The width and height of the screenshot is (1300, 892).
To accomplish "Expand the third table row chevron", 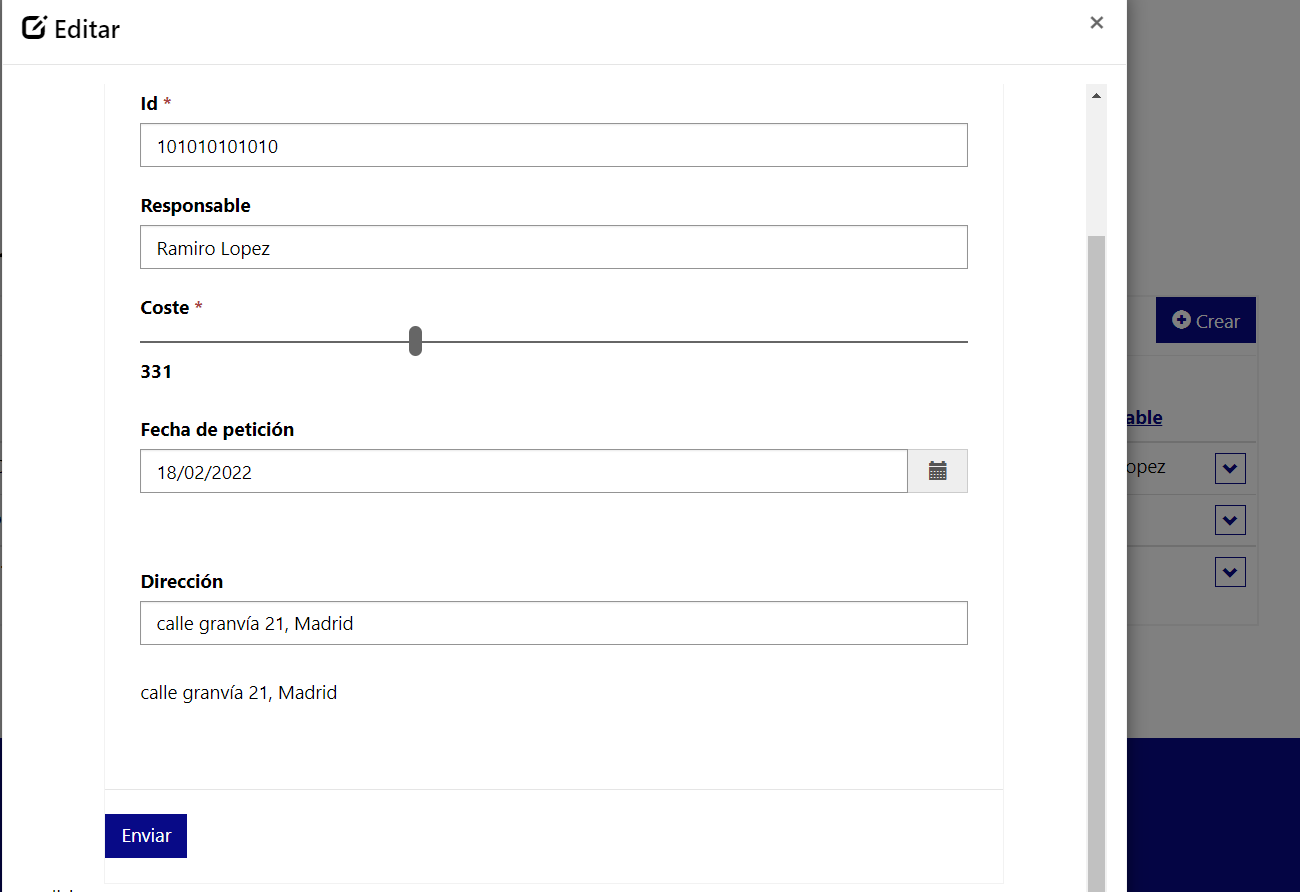I will [1229, 572].
